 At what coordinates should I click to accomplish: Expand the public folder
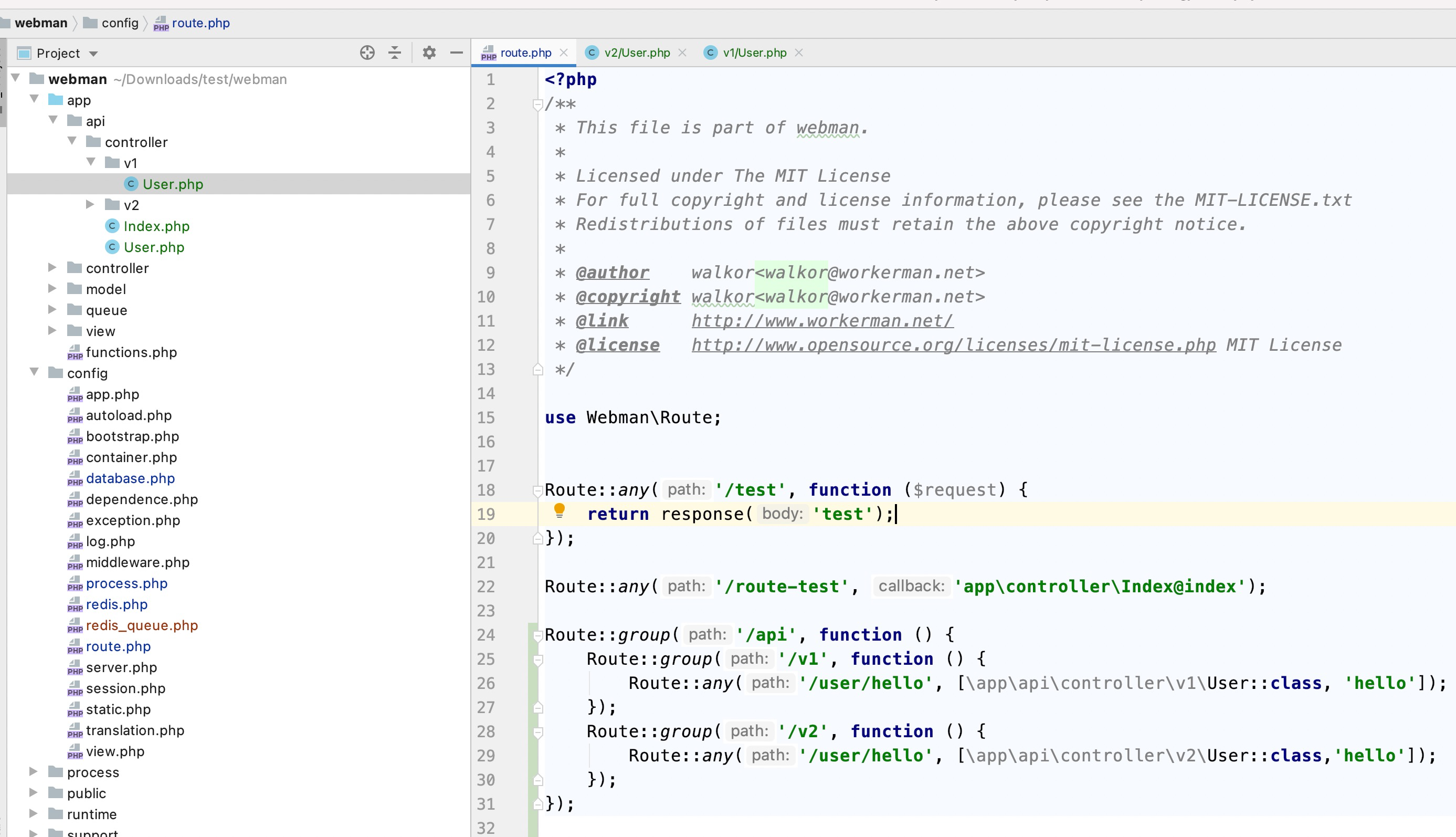(x=33, y=793)
